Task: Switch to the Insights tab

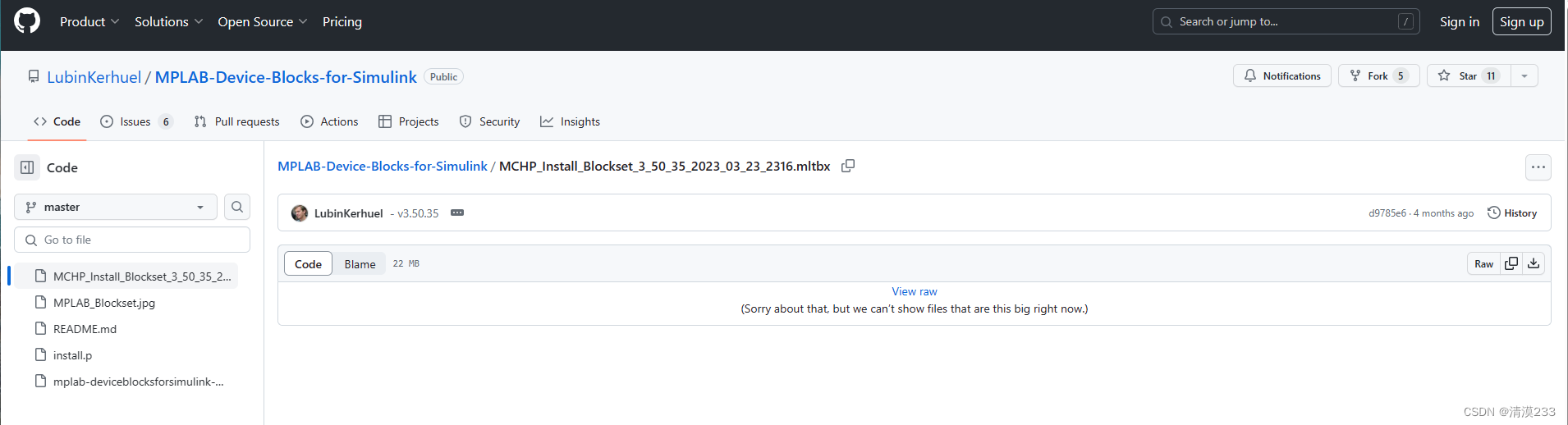Action: 570,121
